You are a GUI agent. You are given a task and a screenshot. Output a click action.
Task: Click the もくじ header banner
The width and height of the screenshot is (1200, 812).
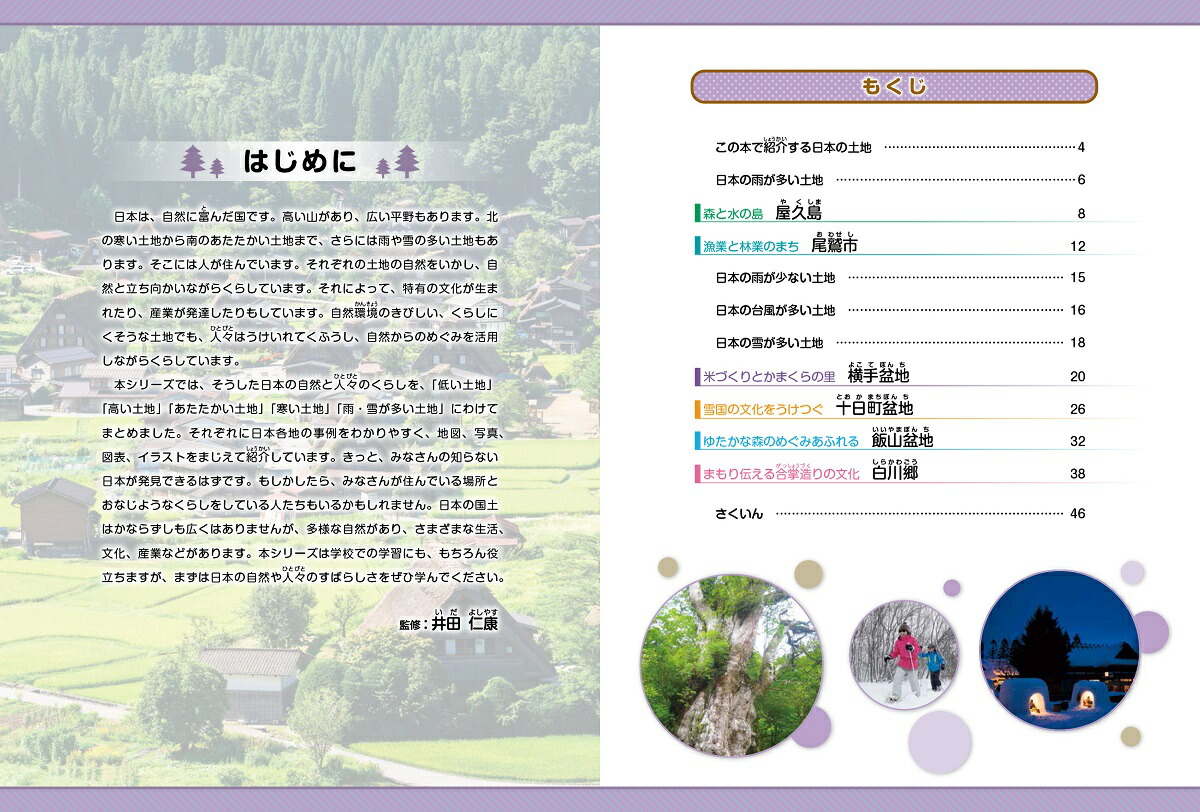pyautogui.click(x=894, y=87)
